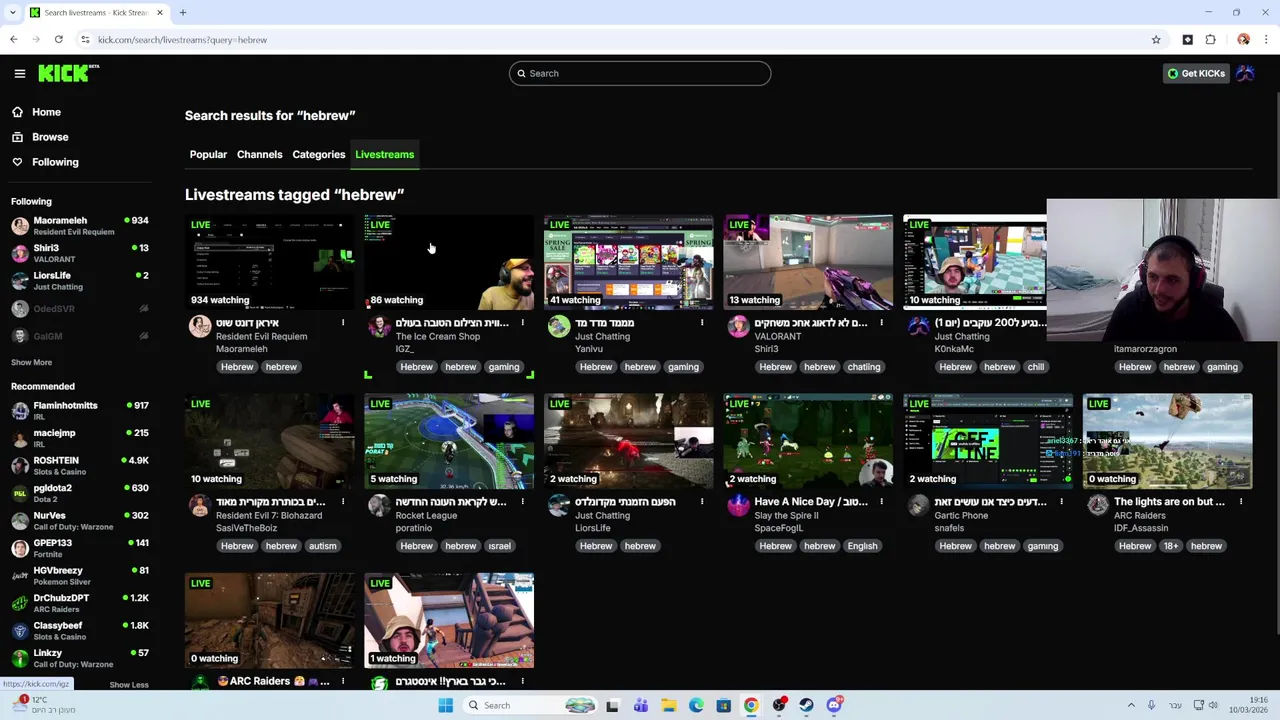
Task: Open options menu for Maorameleh stream card
Action: point(342,323)
